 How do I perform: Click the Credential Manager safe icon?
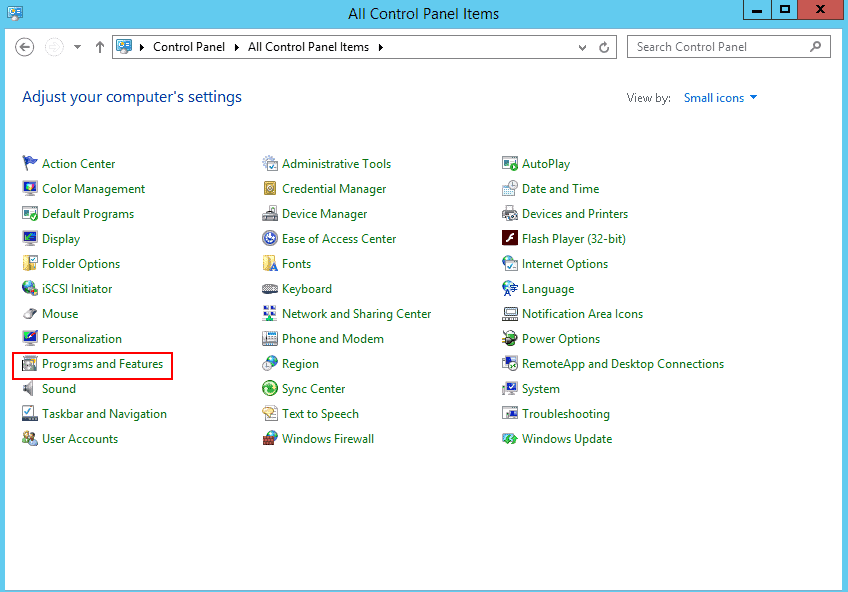270,188
